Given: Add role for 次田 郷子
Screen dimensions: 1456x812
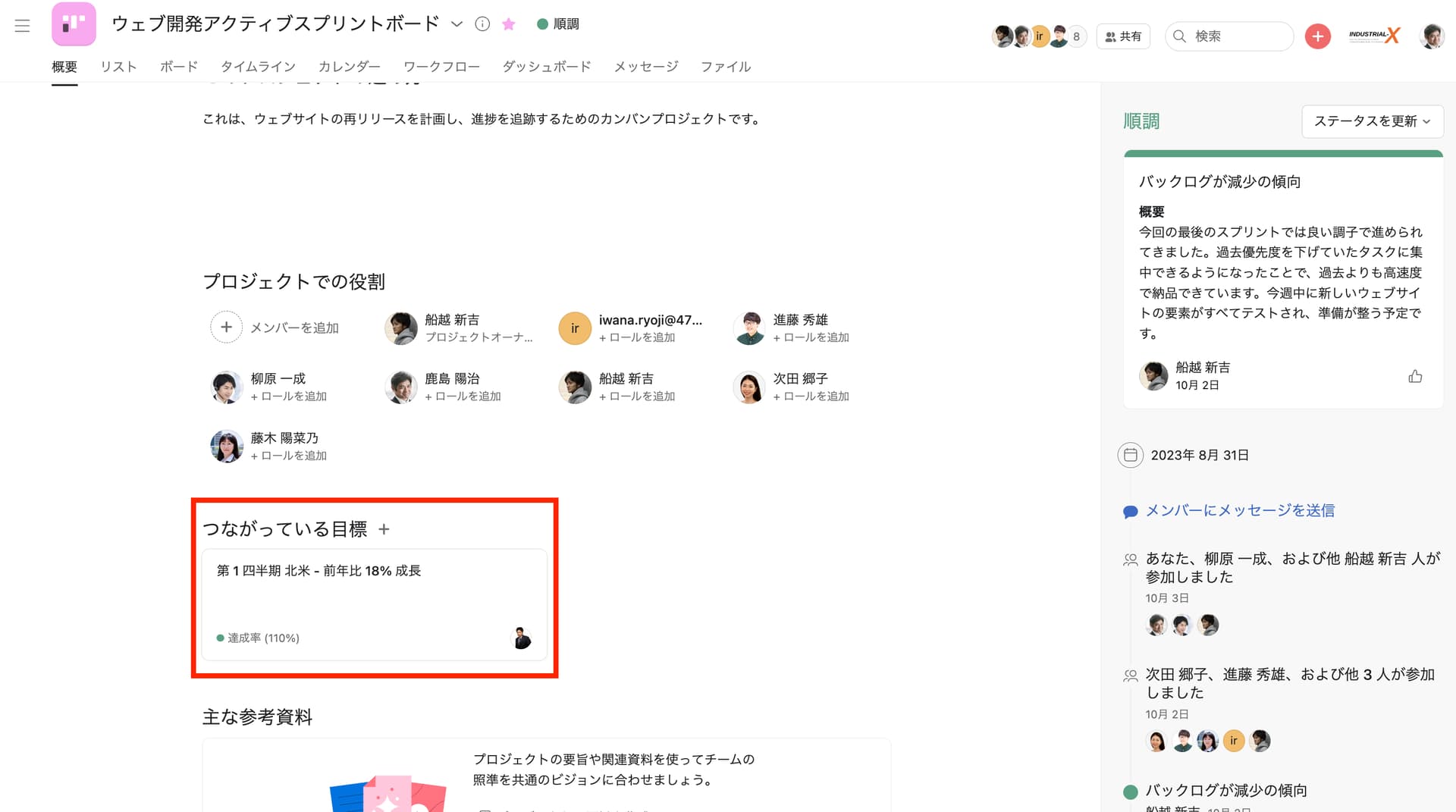Looking at the screenshot, I should tap(811, 397).
